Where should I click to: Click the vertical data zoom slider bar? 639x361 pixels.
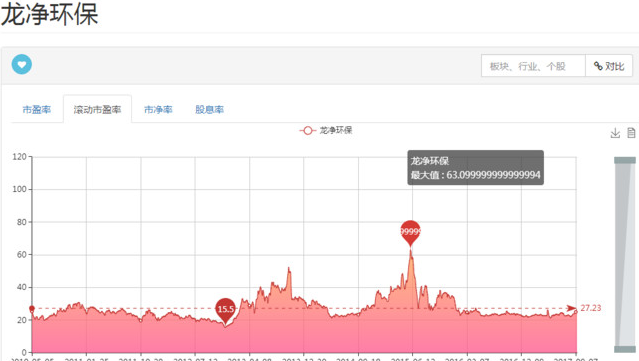coord(625,255)
